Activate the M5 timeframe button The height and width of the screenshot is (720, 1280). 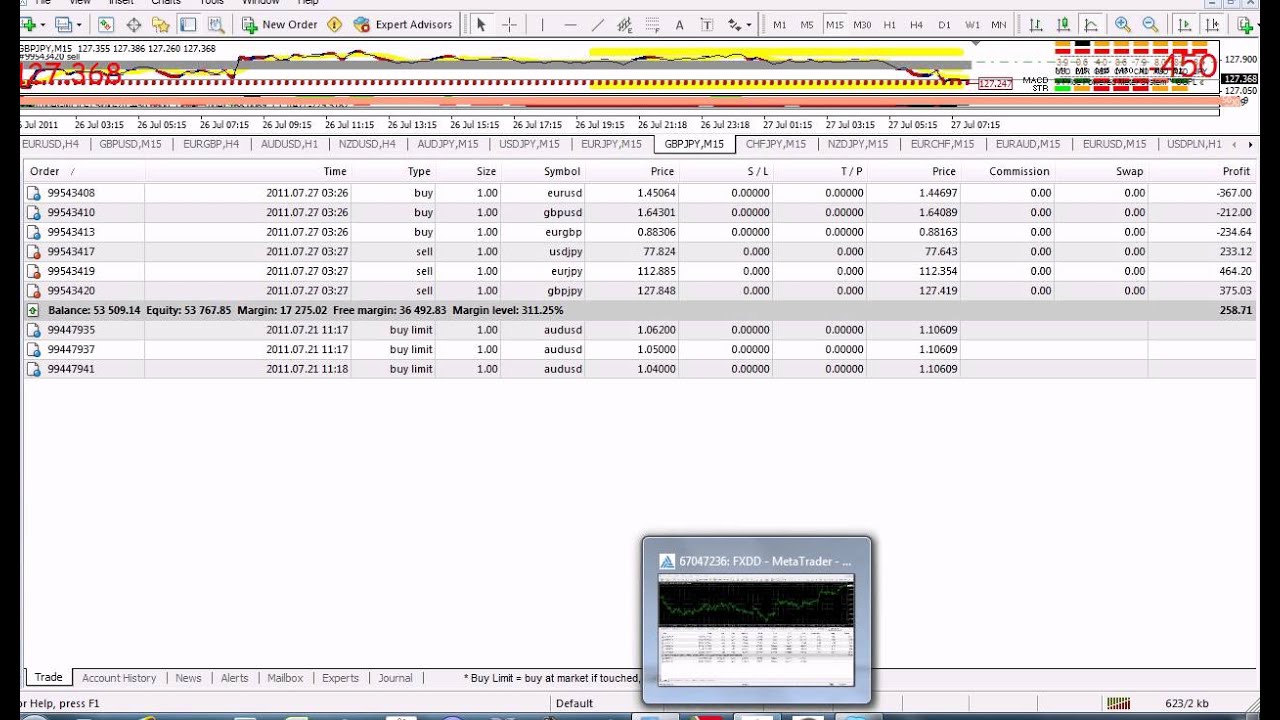[807, 24]
